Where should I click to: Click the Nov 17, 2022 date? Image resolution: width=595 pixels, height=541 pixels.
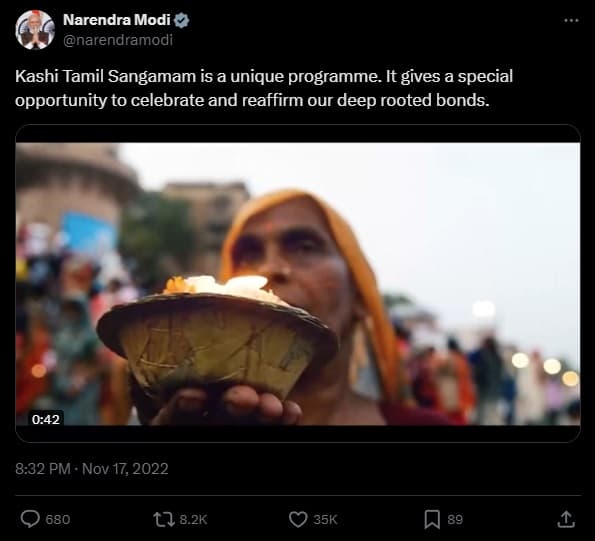pyautogui.click(x=125, y=469)
